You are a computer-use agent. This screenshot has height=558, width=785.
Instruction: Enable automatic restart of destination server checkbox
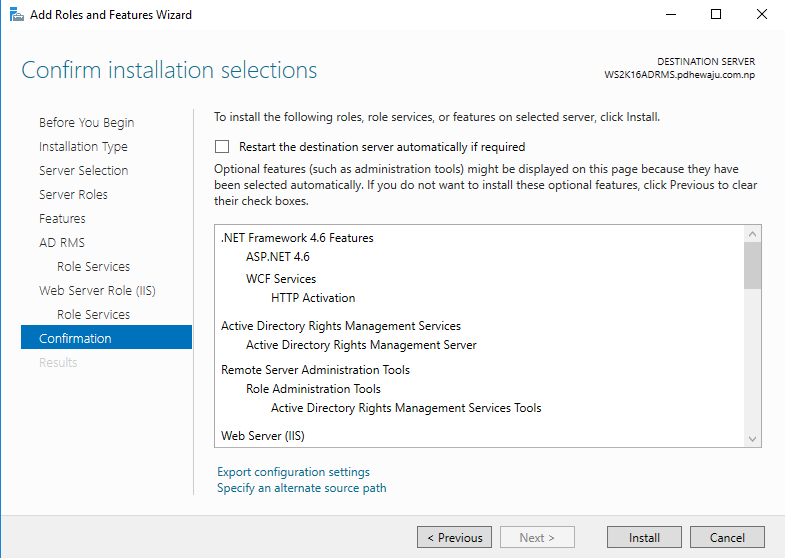[222, 147]
